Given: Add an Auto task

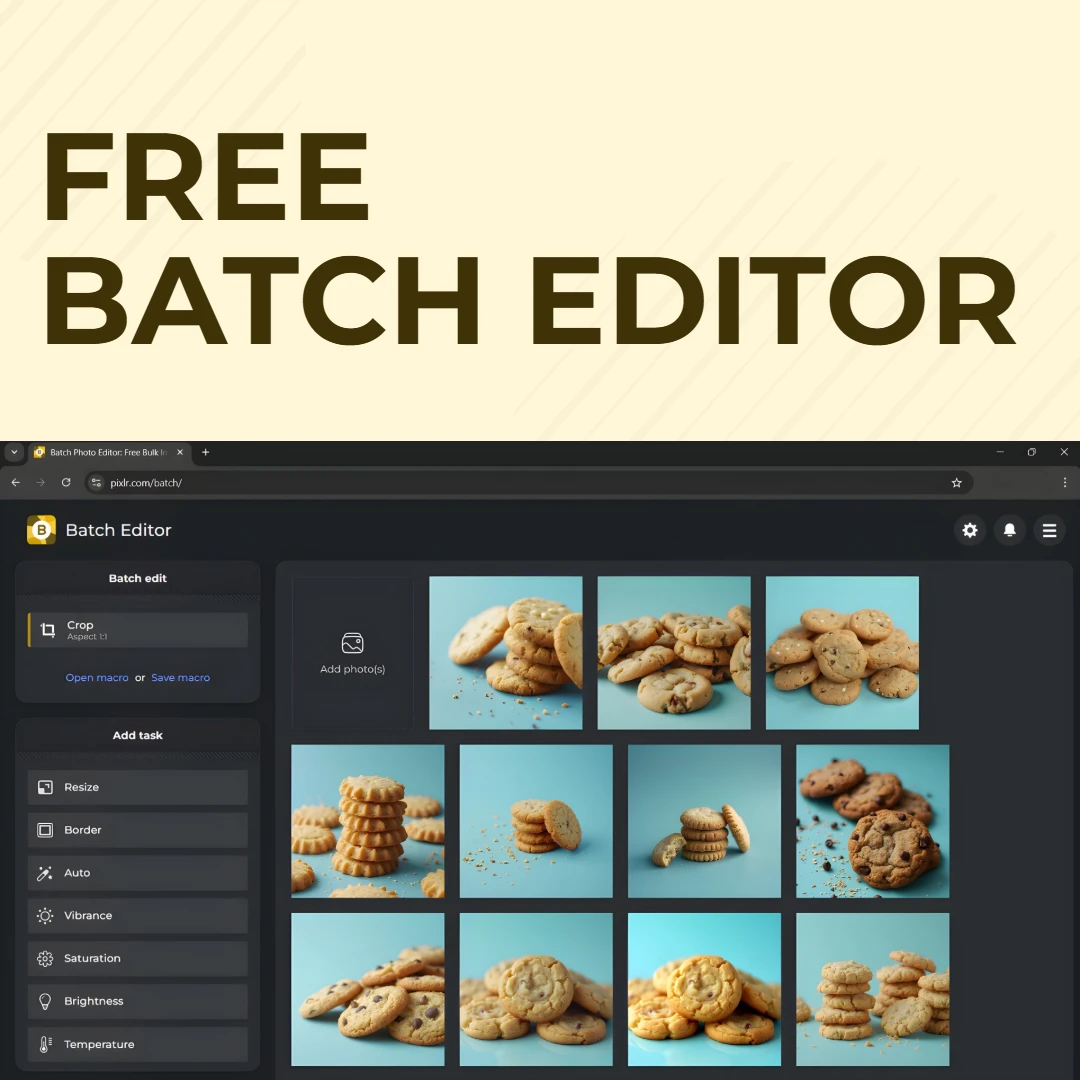Looking at the screenshot, I should click(x=138, y=873).
